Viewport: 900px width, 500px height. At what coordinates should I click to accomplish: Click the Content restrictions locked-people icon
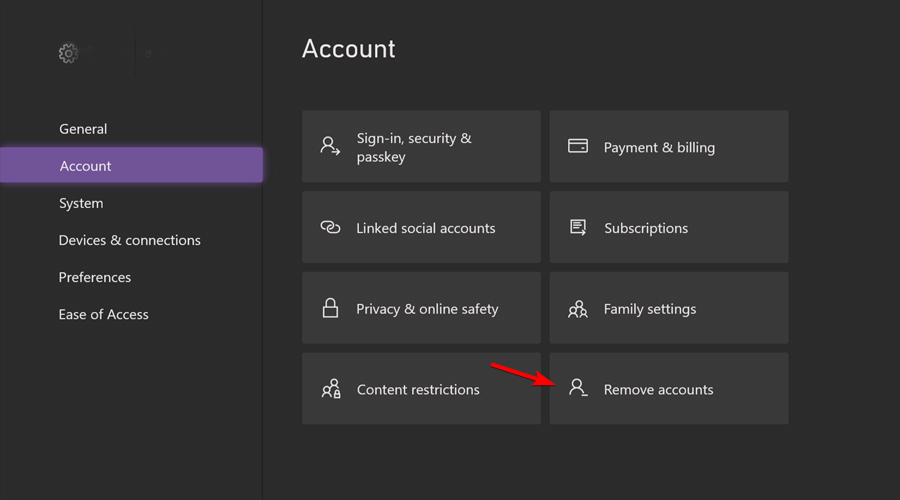[x=331, y=389]
